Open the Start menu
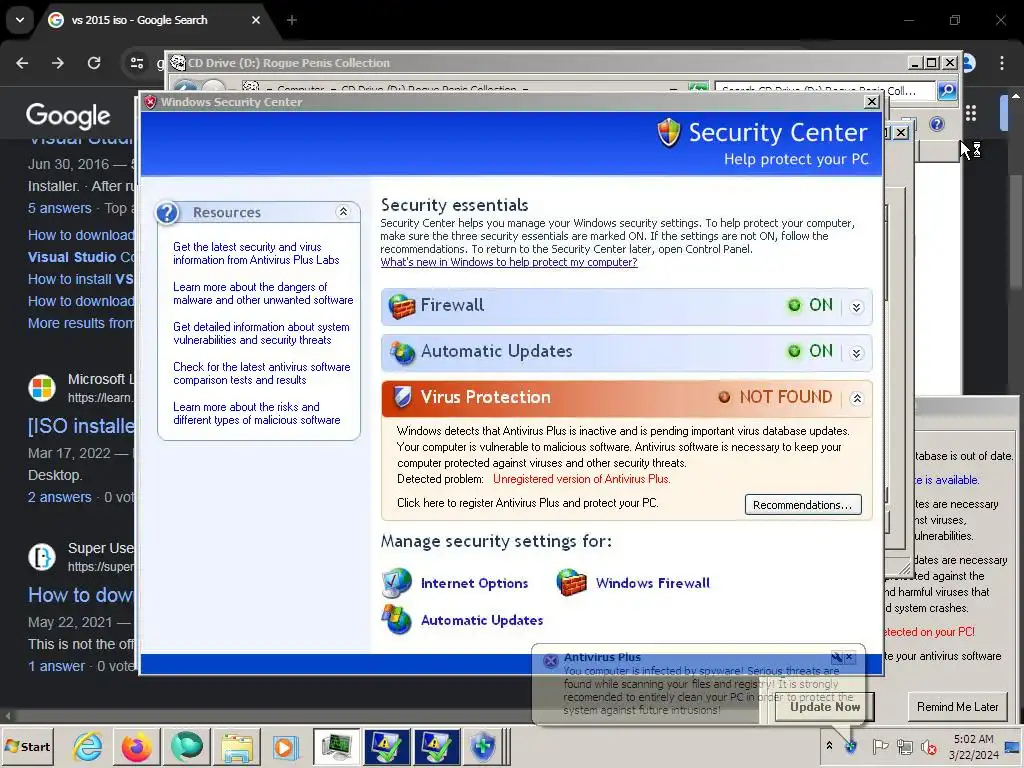 click(28, 746)
